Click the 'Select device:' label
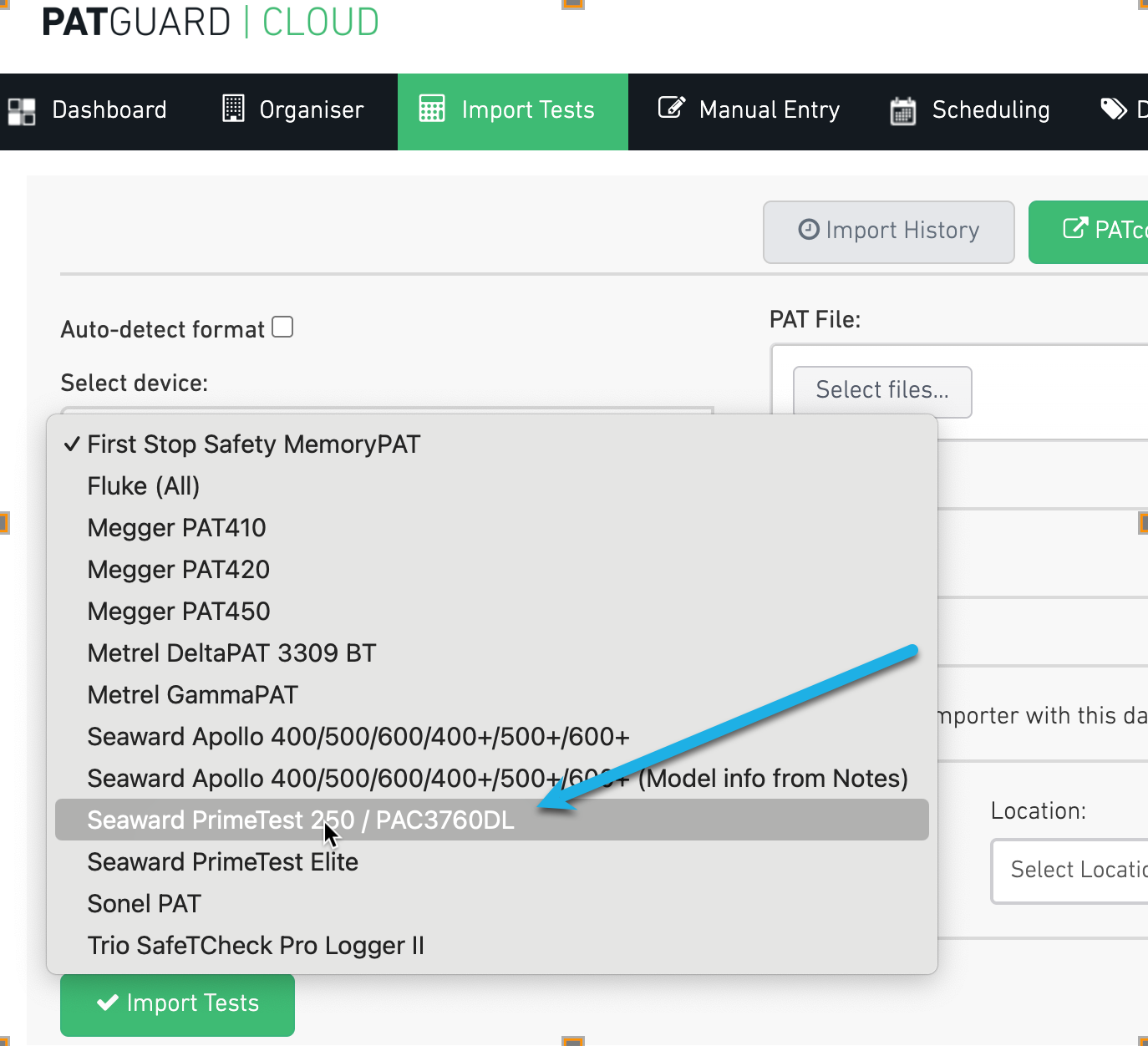Image resolution: width=1148 pixels, height=1046 pixels. pos(135,383)
